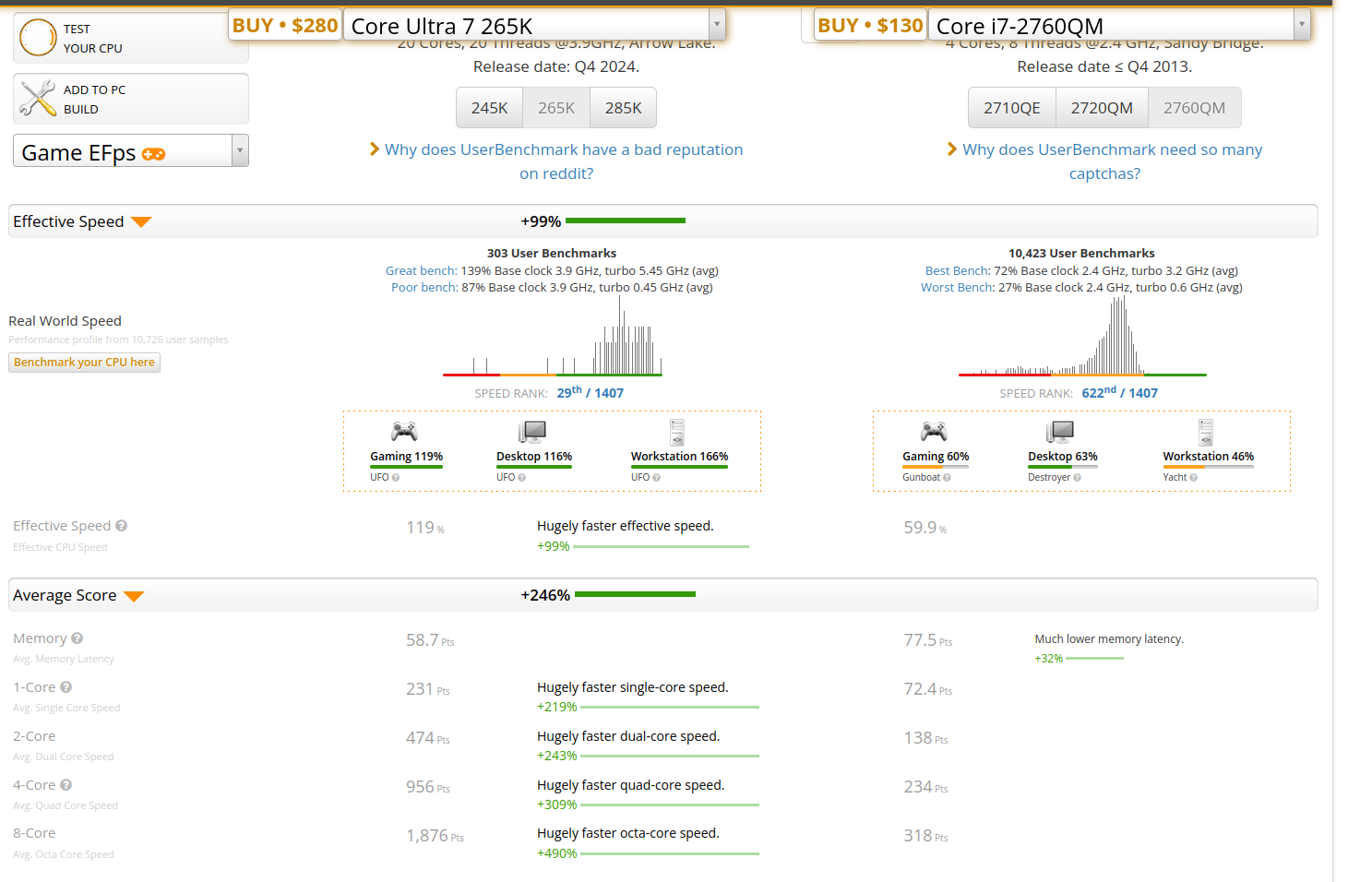Click the Core i7-2760QM benchmark histogram
The width and height of the screenshot is (1372, 882).
(1082, 335)
